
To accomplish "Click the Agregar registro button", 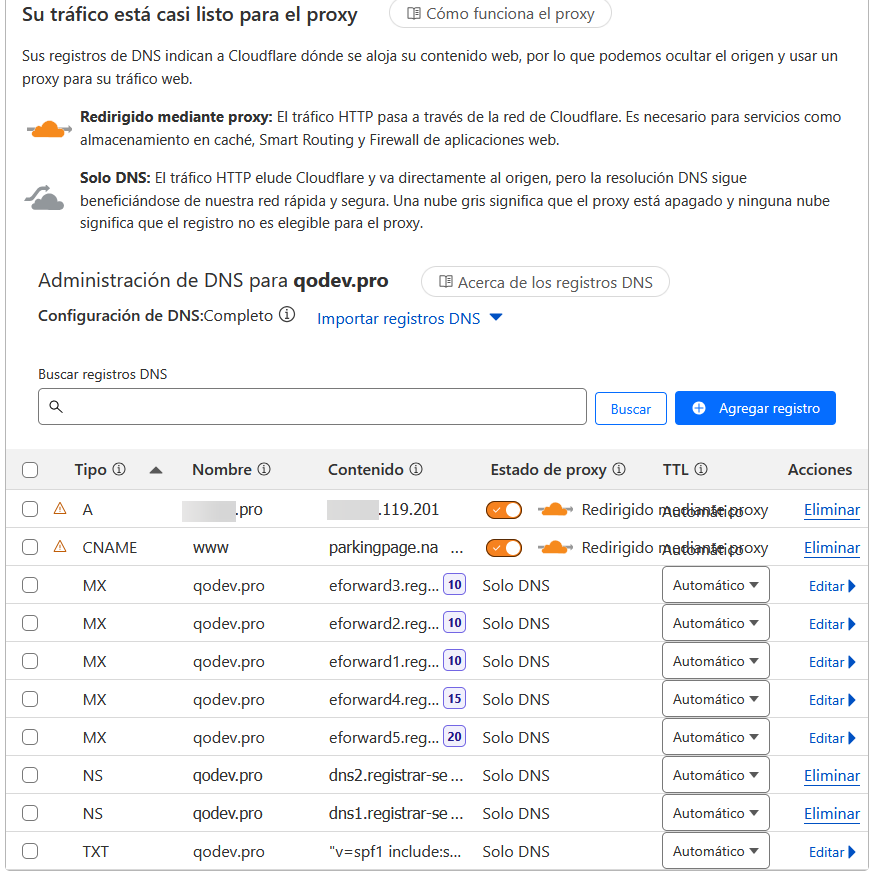I will (x=755, y=408).
